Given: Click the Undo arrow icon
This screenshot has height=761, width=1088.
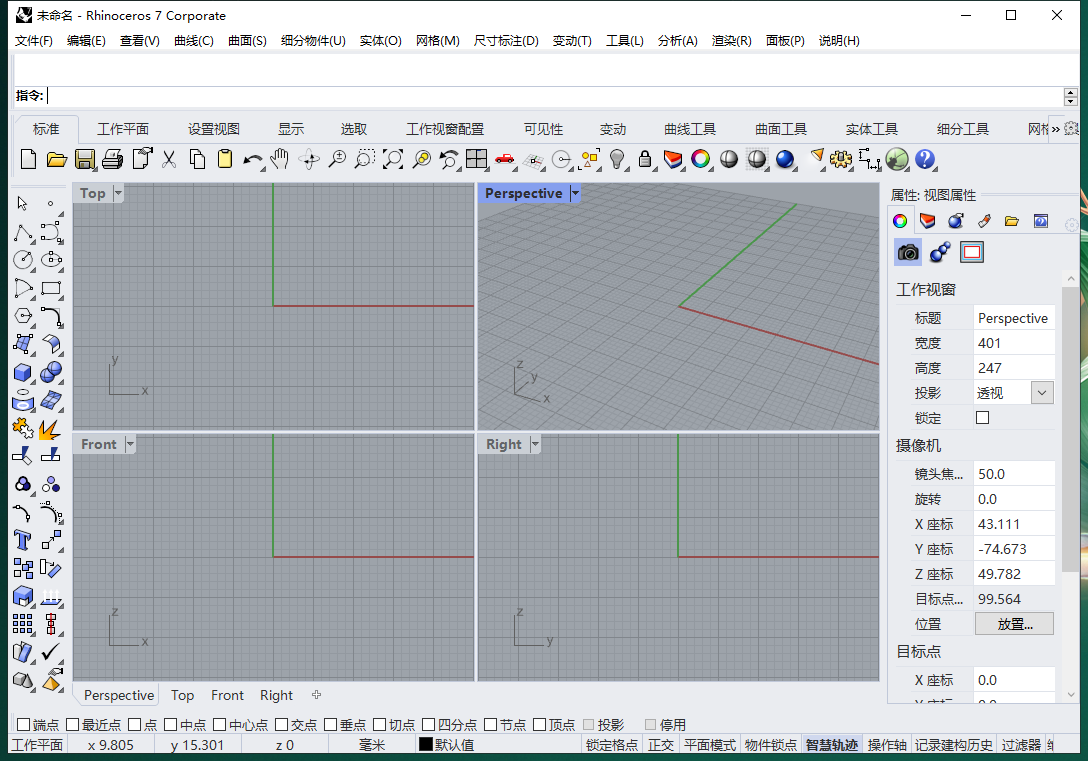Looking at the screenshot, I should [x=253, y=161].
